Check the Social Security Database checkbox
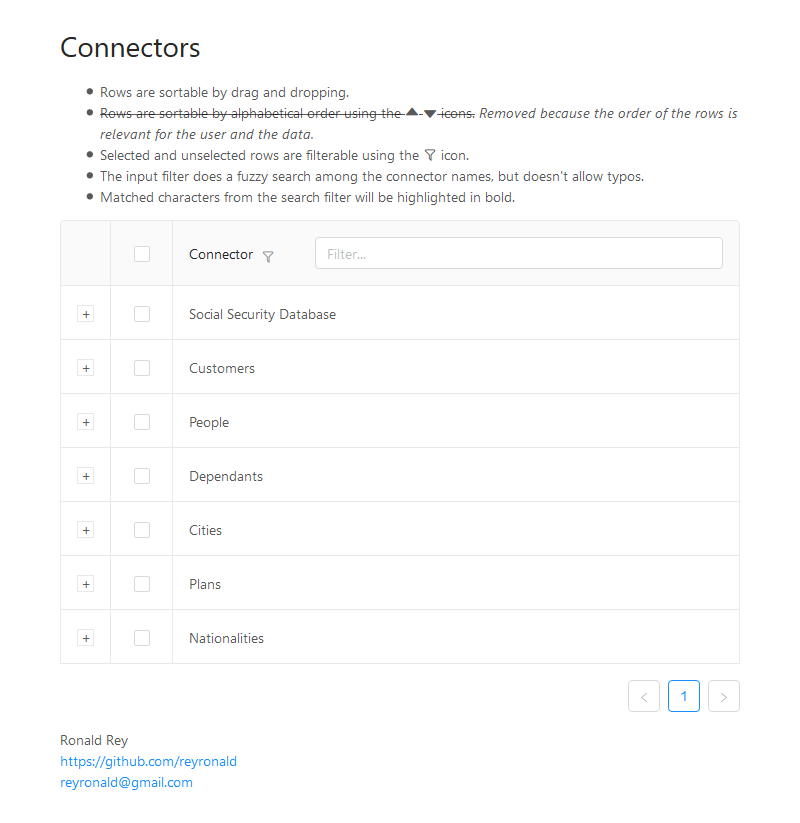The width and height of the screenshot is (800, 823). [x=142, y=314]
